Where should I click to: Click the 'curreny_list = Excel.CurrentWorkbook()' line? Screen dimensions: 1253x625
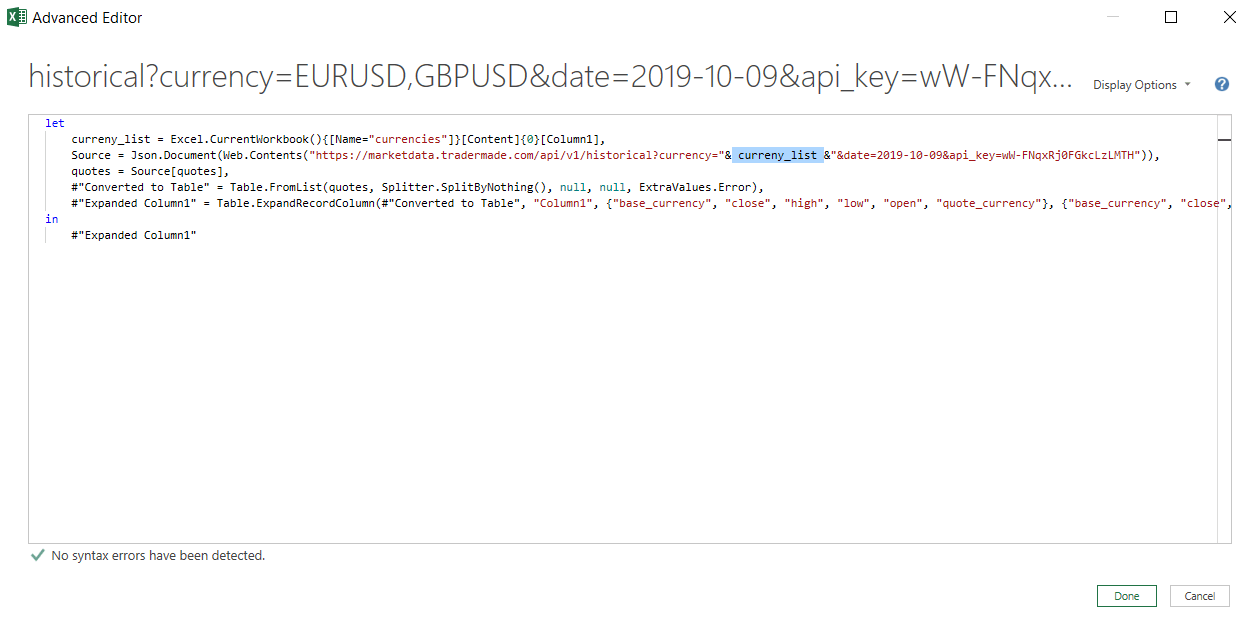coord(339,139)
